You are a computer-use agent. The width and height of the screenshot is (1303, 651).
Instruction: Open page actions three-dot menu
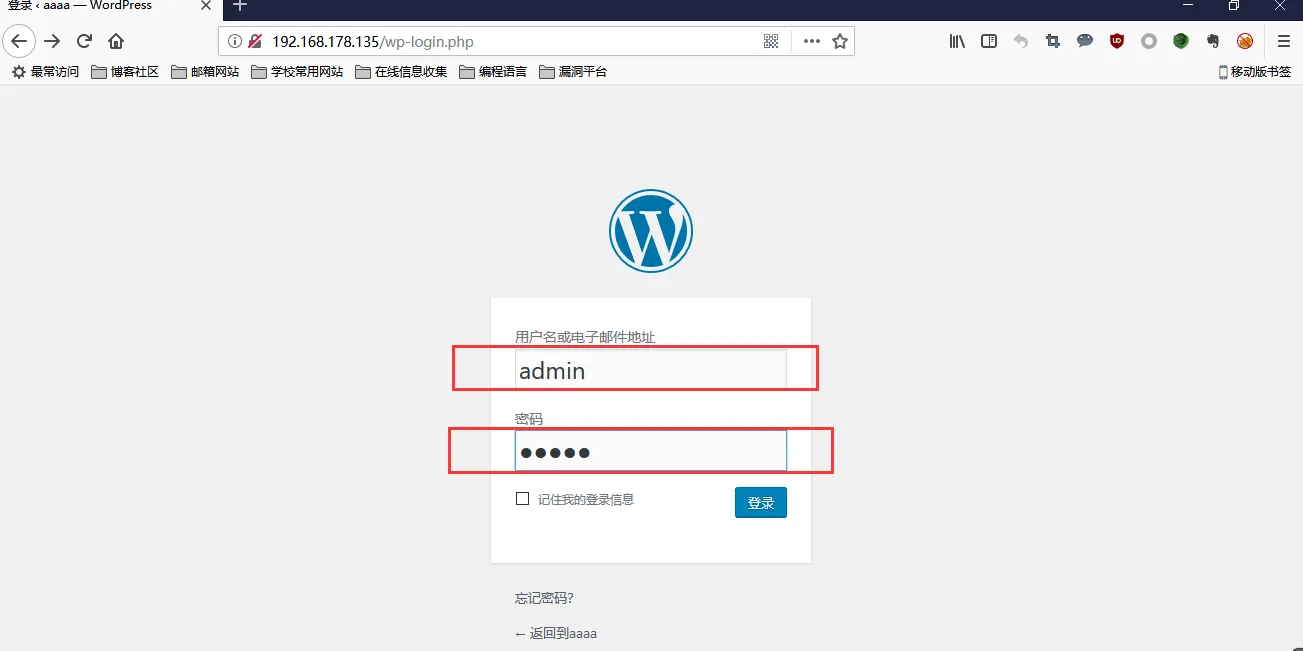click(812, 41)
